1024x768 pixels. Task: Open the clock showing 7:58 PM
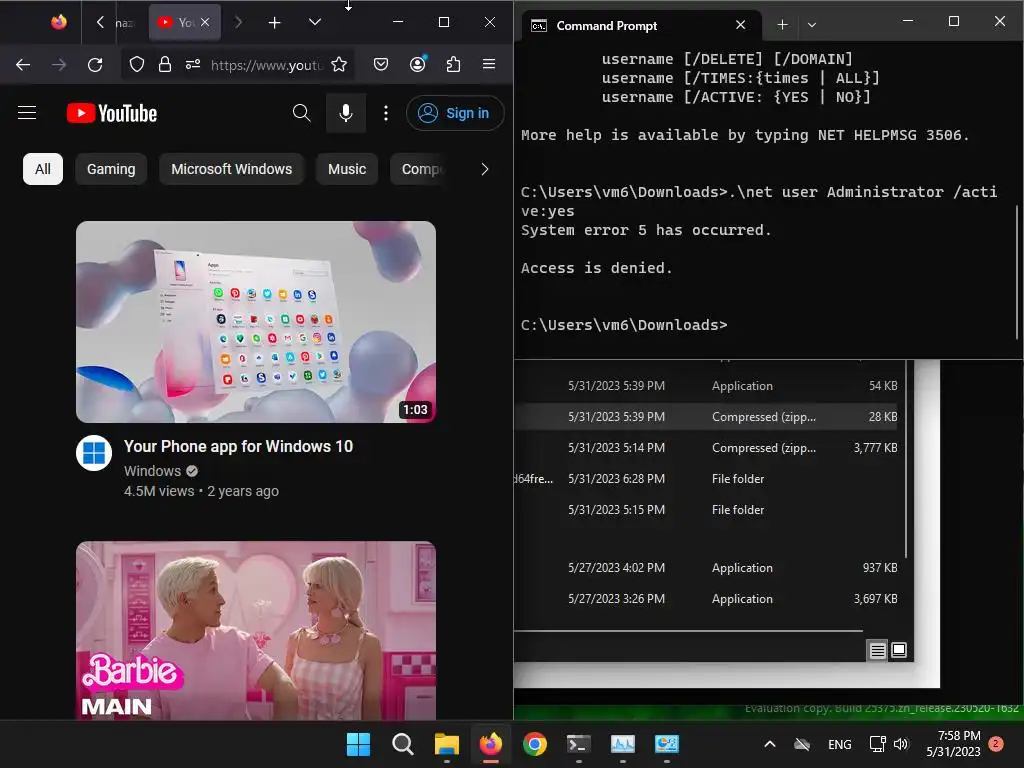pos(953,744)
